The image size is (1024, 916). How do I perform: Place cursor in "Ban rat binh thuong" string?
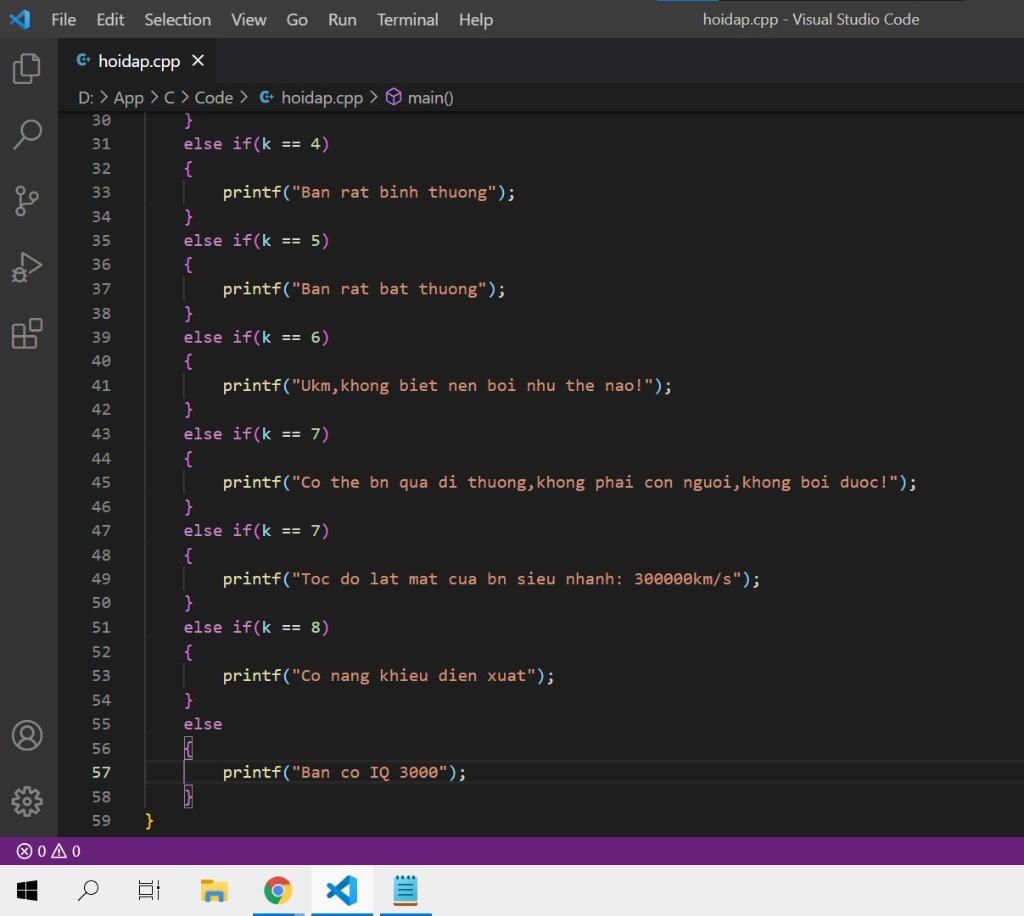click(394, 192)
